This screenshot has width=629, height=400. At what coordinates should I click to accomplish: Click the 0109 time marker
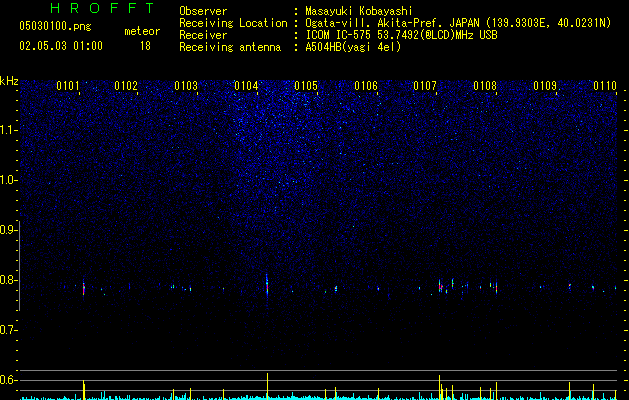(x=545, y=86)
